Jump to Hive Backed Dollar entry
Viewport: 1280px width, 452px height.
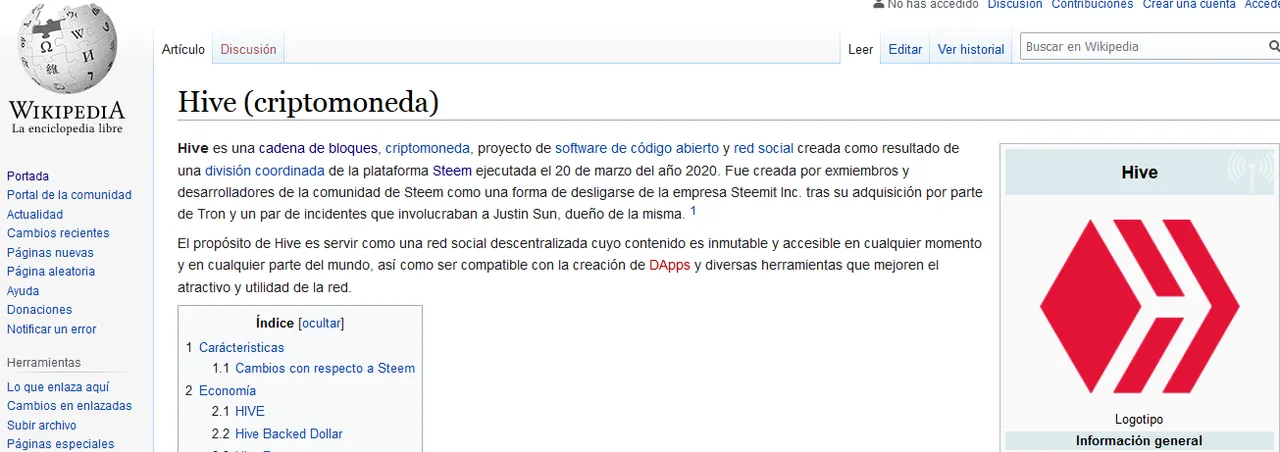[x=289, y=434]
